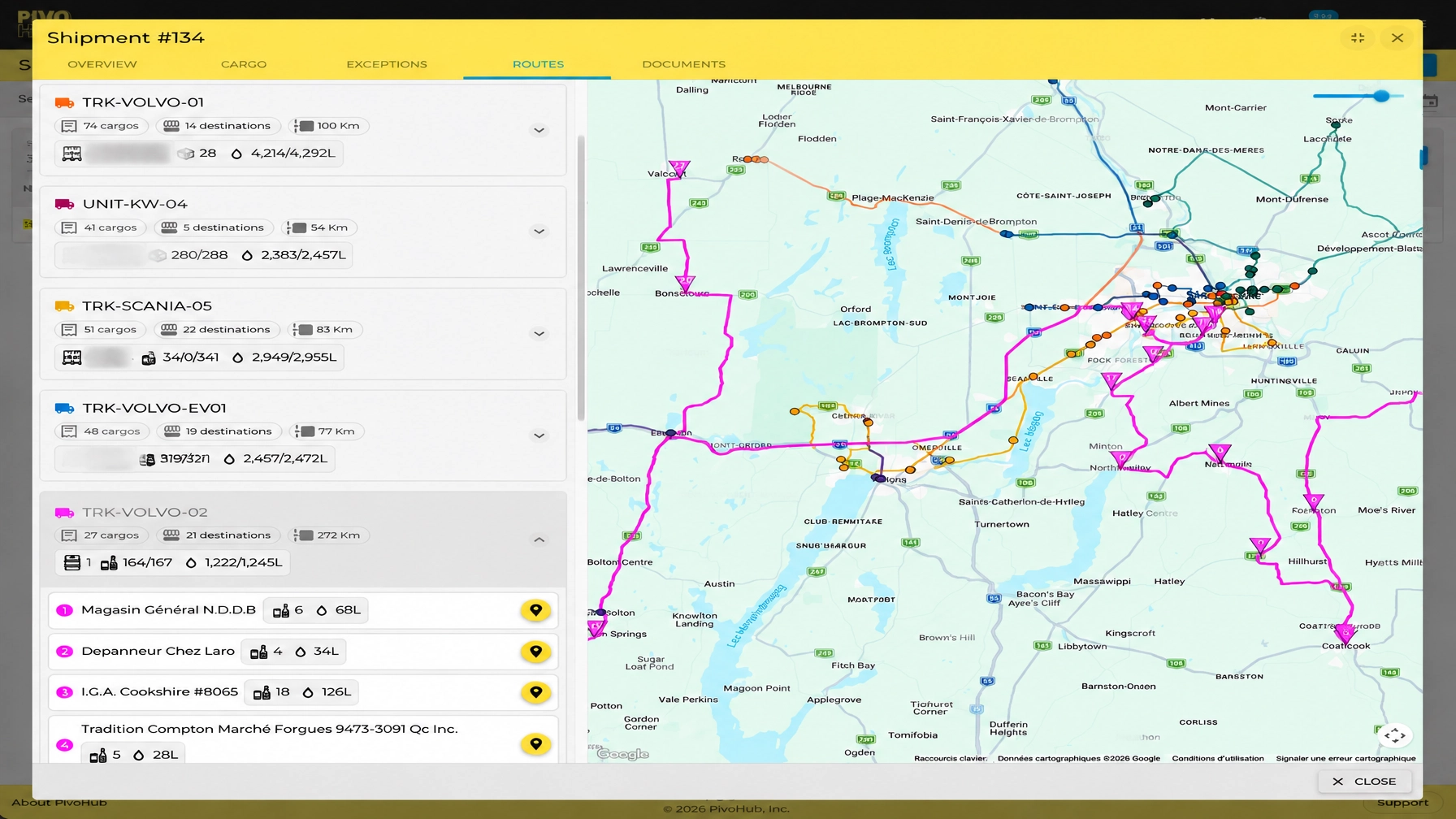The image size is (1456, 819).
Task: Expand the UNIT-KW-04 truck card
Action: point(539,232)
